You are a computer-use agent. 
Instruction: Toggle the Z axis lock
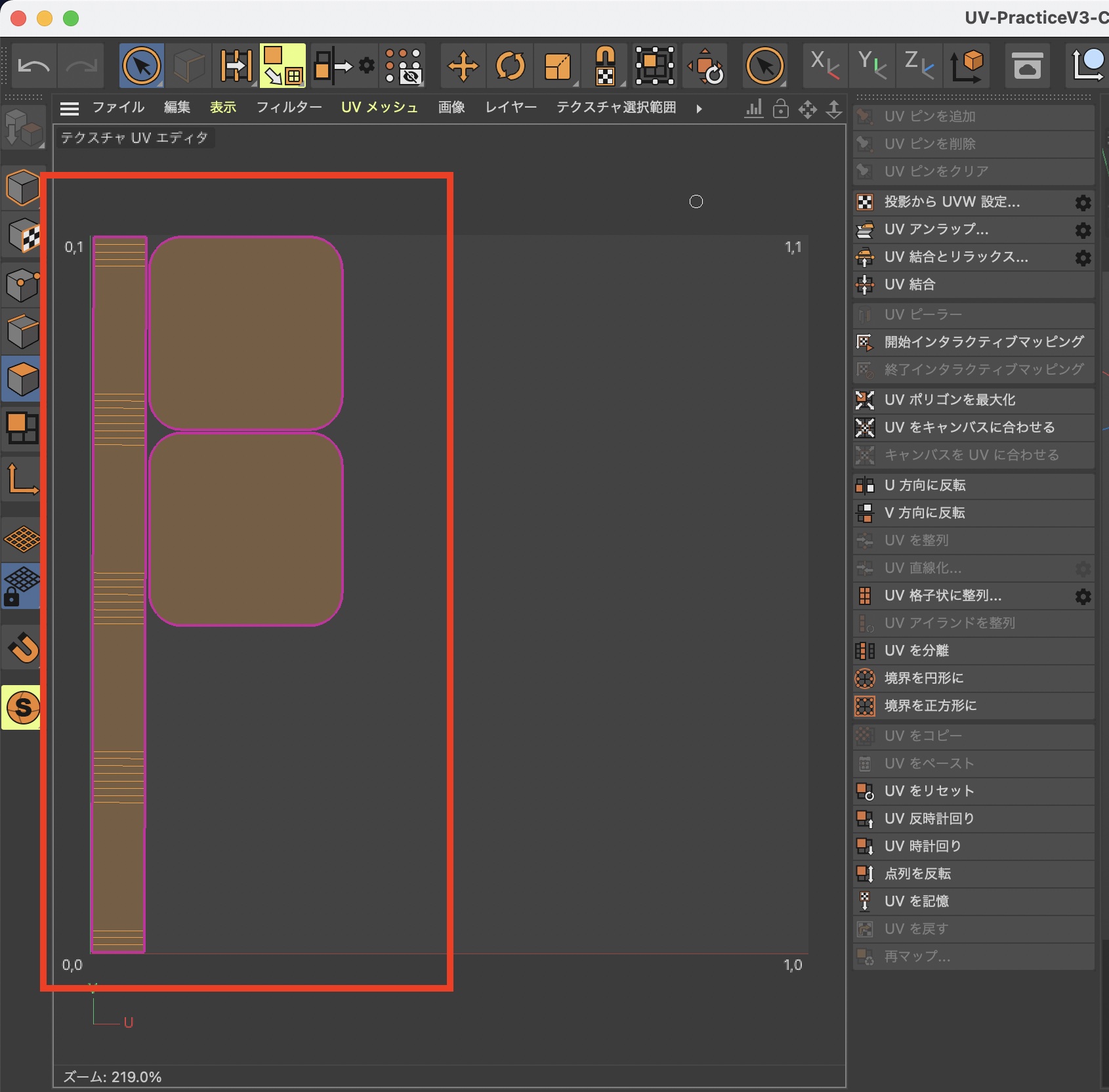pos(919,66)
